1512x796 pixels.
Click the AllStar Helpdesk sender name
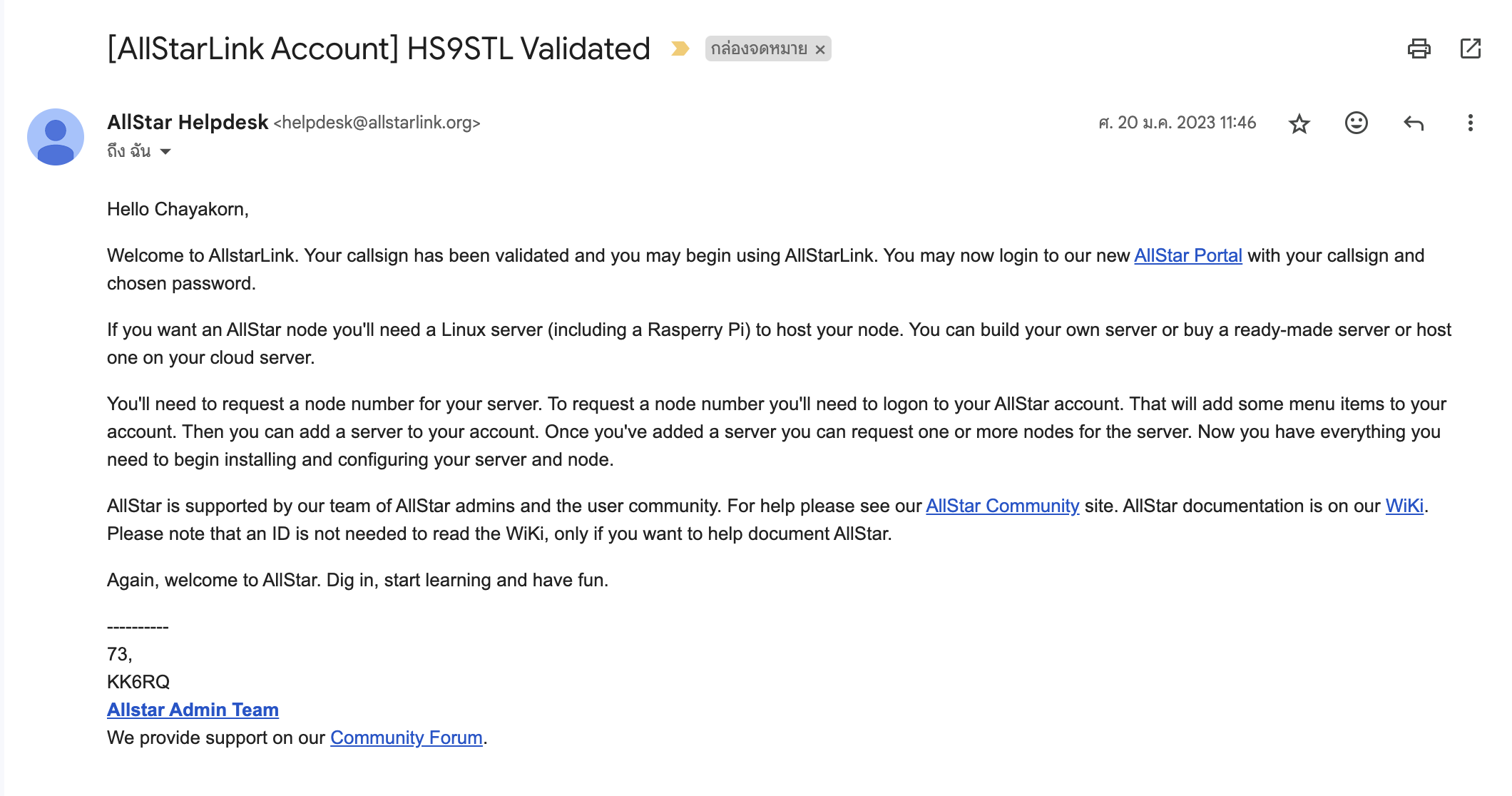click(188, 123)
